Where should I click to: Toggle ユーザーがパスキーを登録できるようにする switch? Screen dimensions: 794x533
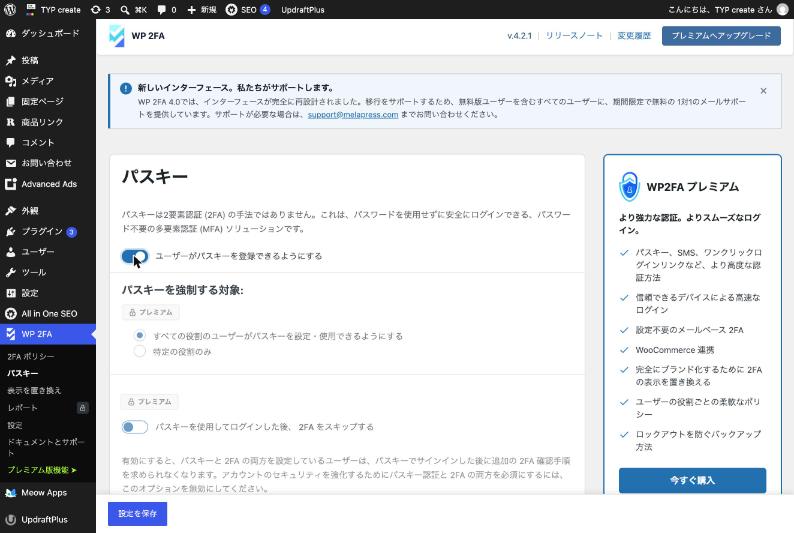coord(135,256)
